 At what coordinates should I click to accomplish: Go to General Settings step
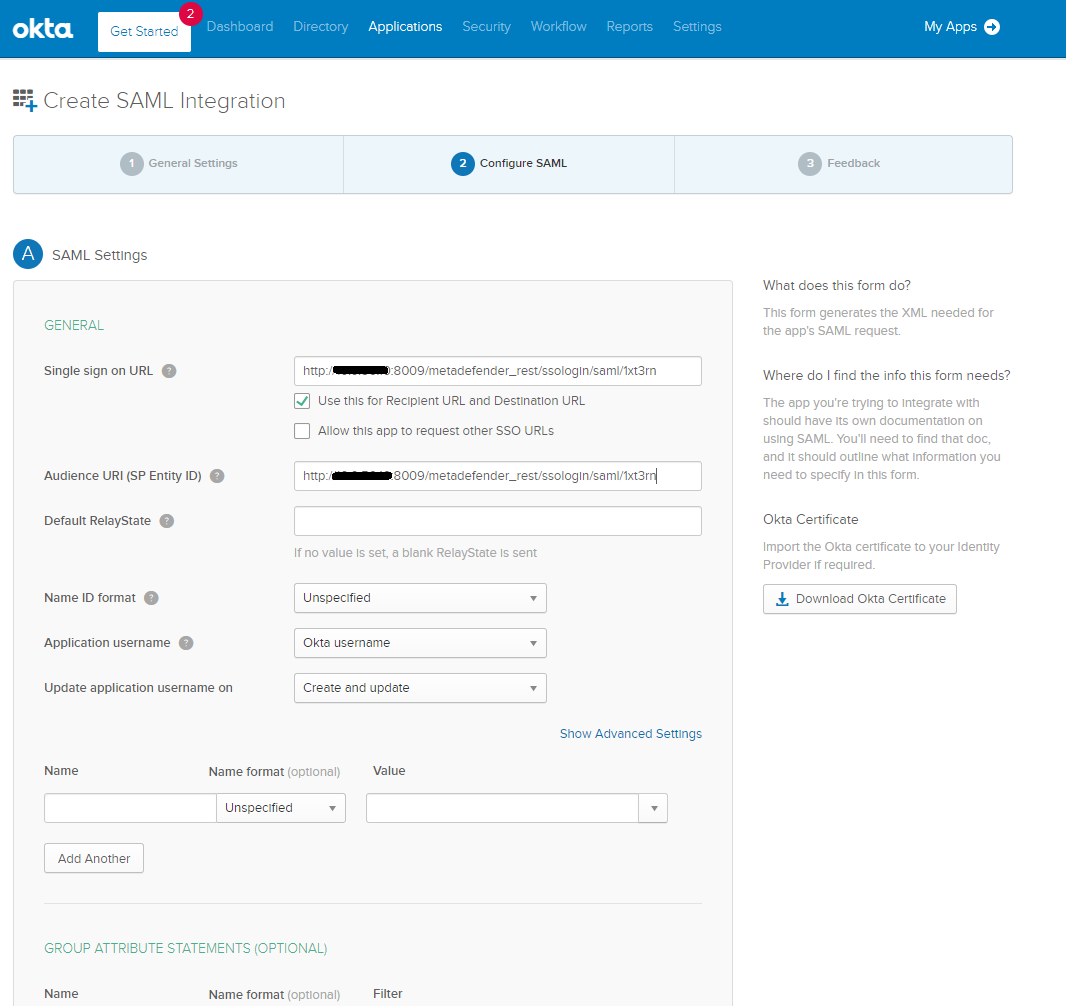click(x=179, y=164)
